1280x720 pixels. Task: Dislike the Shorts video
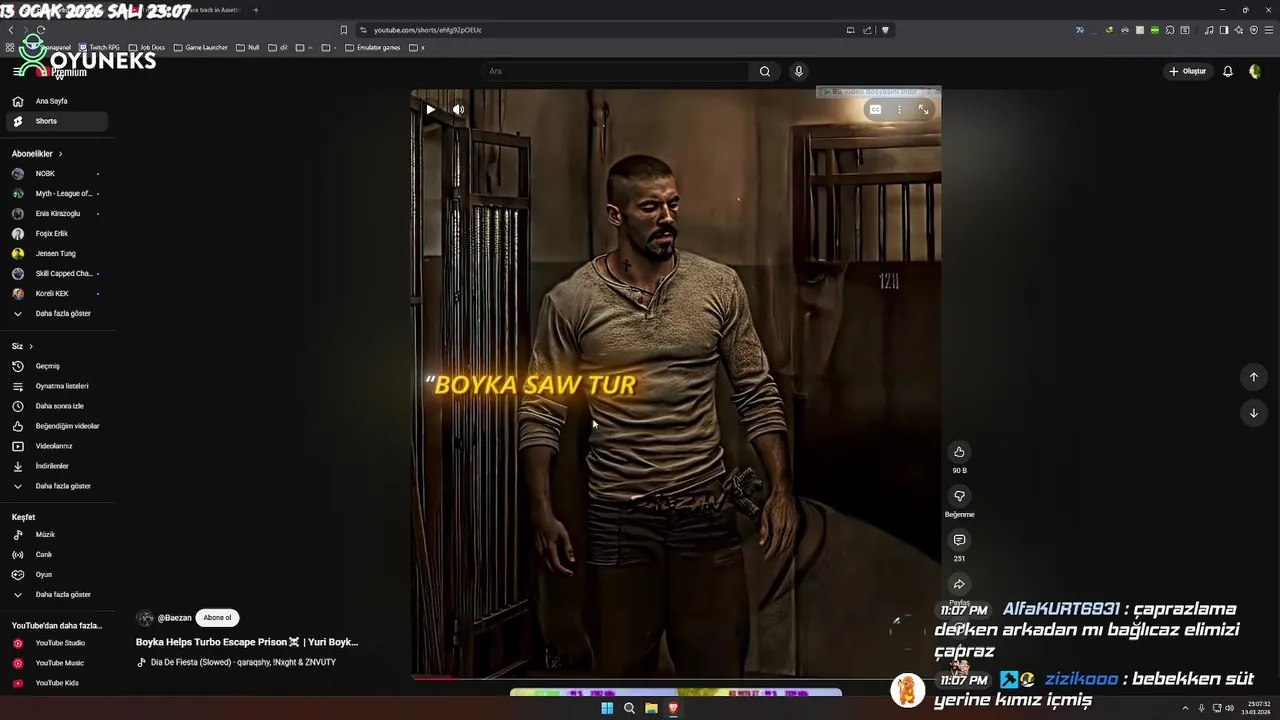pos(959,496)
